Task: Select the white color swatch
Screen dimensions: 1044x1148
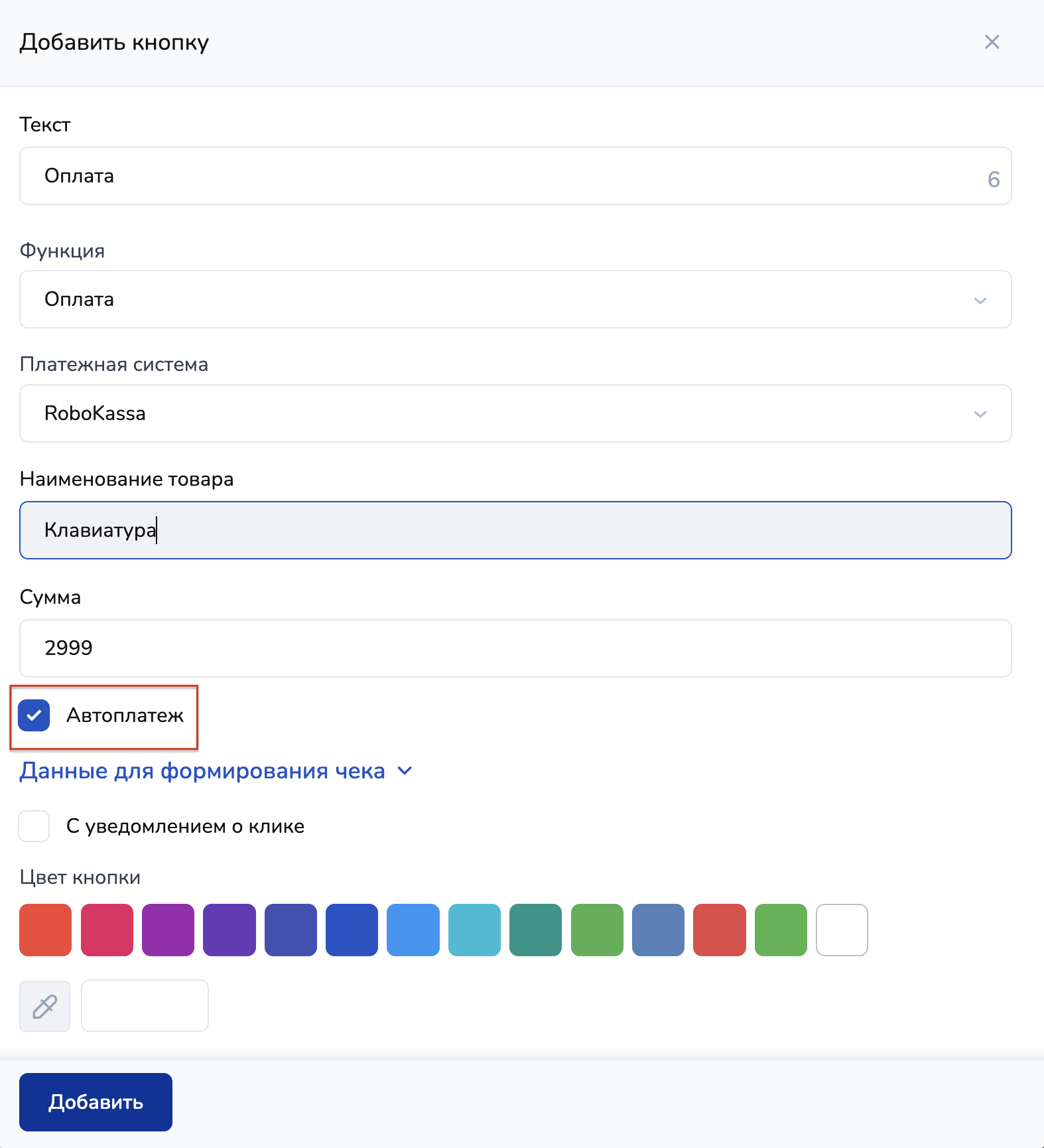Action: point(842,930)
